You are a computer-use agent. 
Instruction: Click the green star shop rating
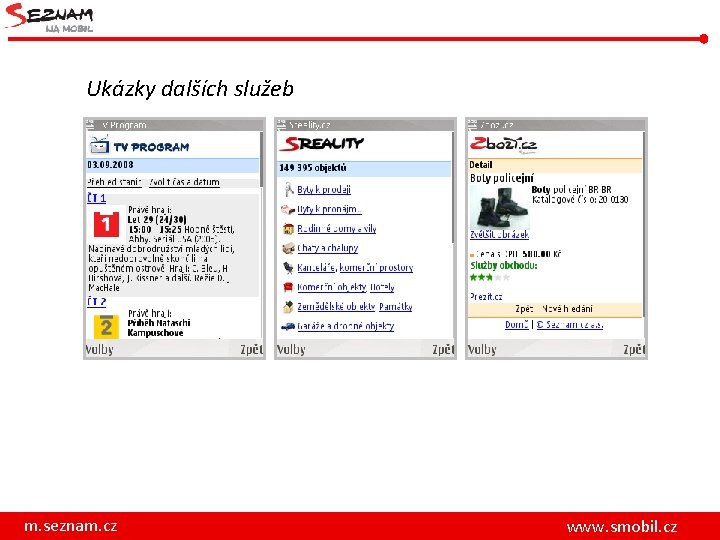pyautogui.click(x=489, y=277)
